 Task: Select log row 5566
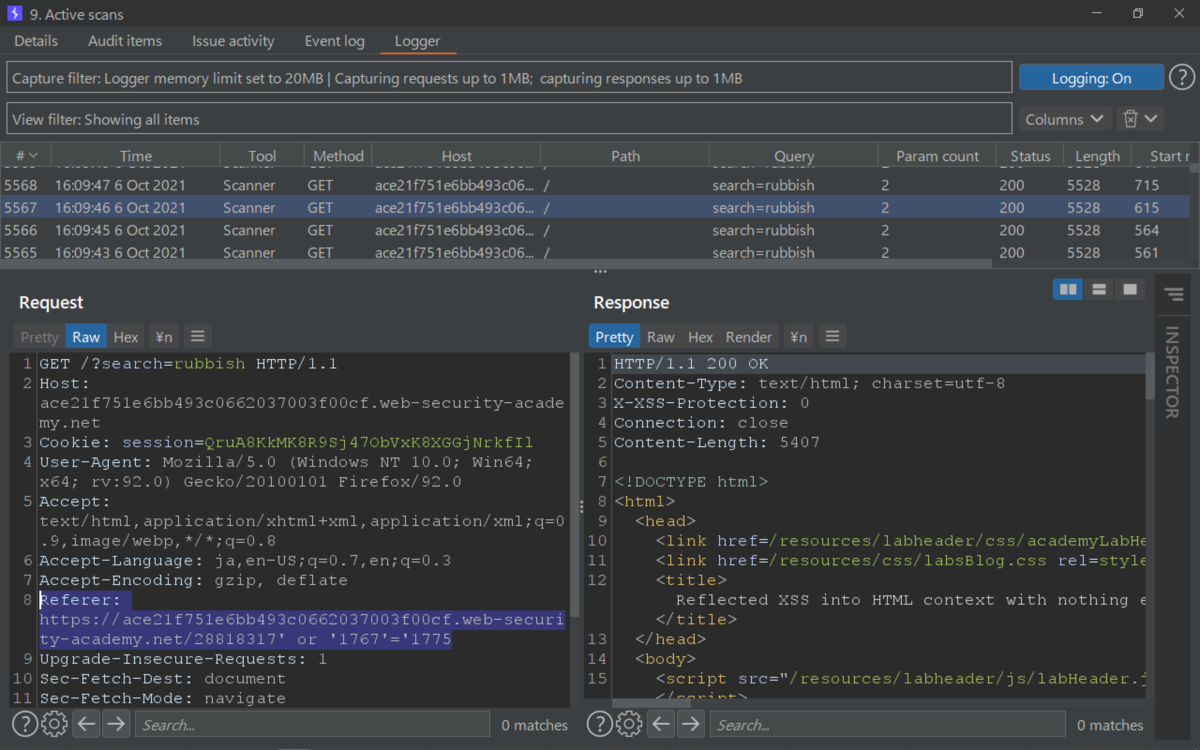595,230
